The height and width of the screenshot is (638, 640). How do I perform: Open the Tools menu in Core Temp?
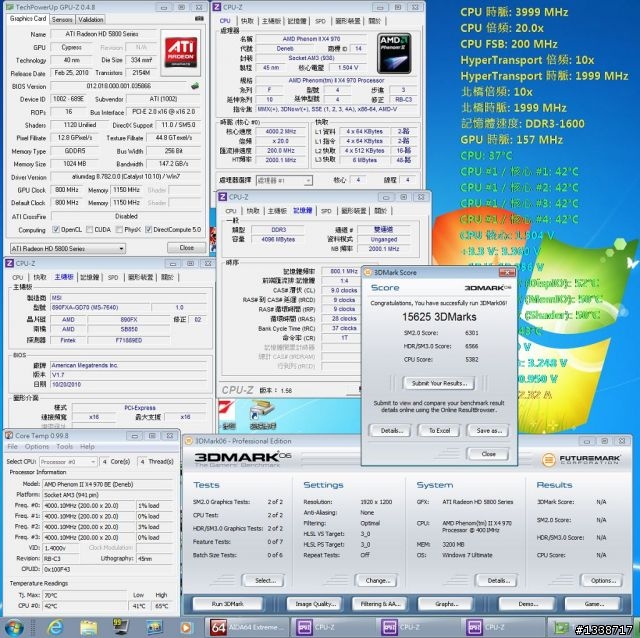point(64,446)
